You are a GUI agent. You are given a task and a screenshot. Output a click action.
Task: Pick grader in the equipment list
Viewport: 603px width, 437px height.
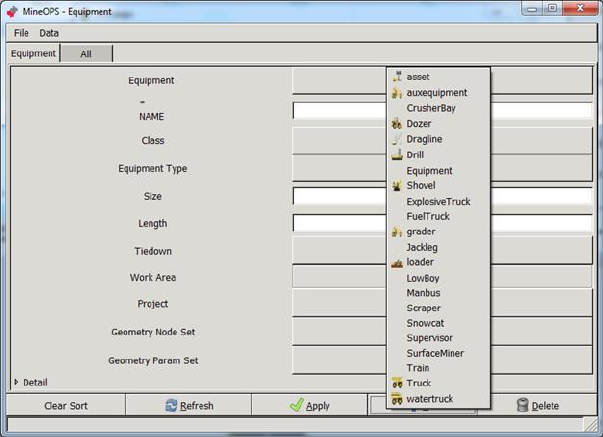pos(438,232)
